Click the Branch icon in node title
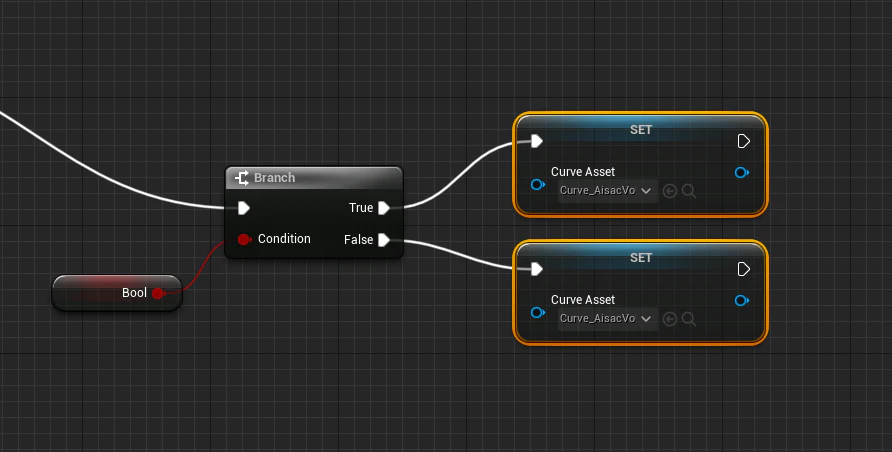 click(242, 178)
